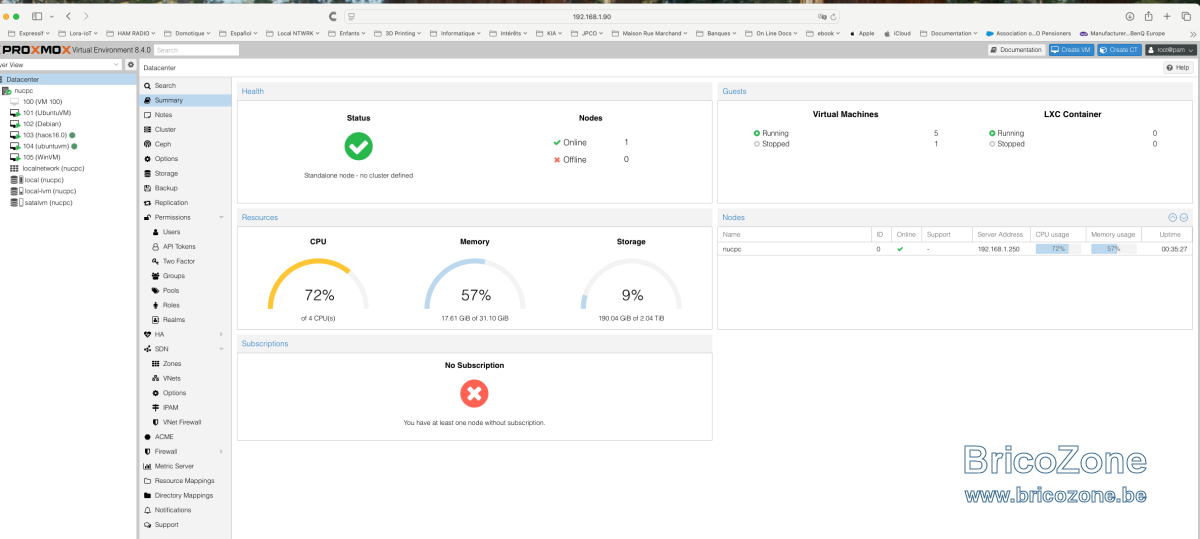Image resolution: width=1200 pixels, height=539 pixels.
Task: Open the HA section
Action: 184,334
